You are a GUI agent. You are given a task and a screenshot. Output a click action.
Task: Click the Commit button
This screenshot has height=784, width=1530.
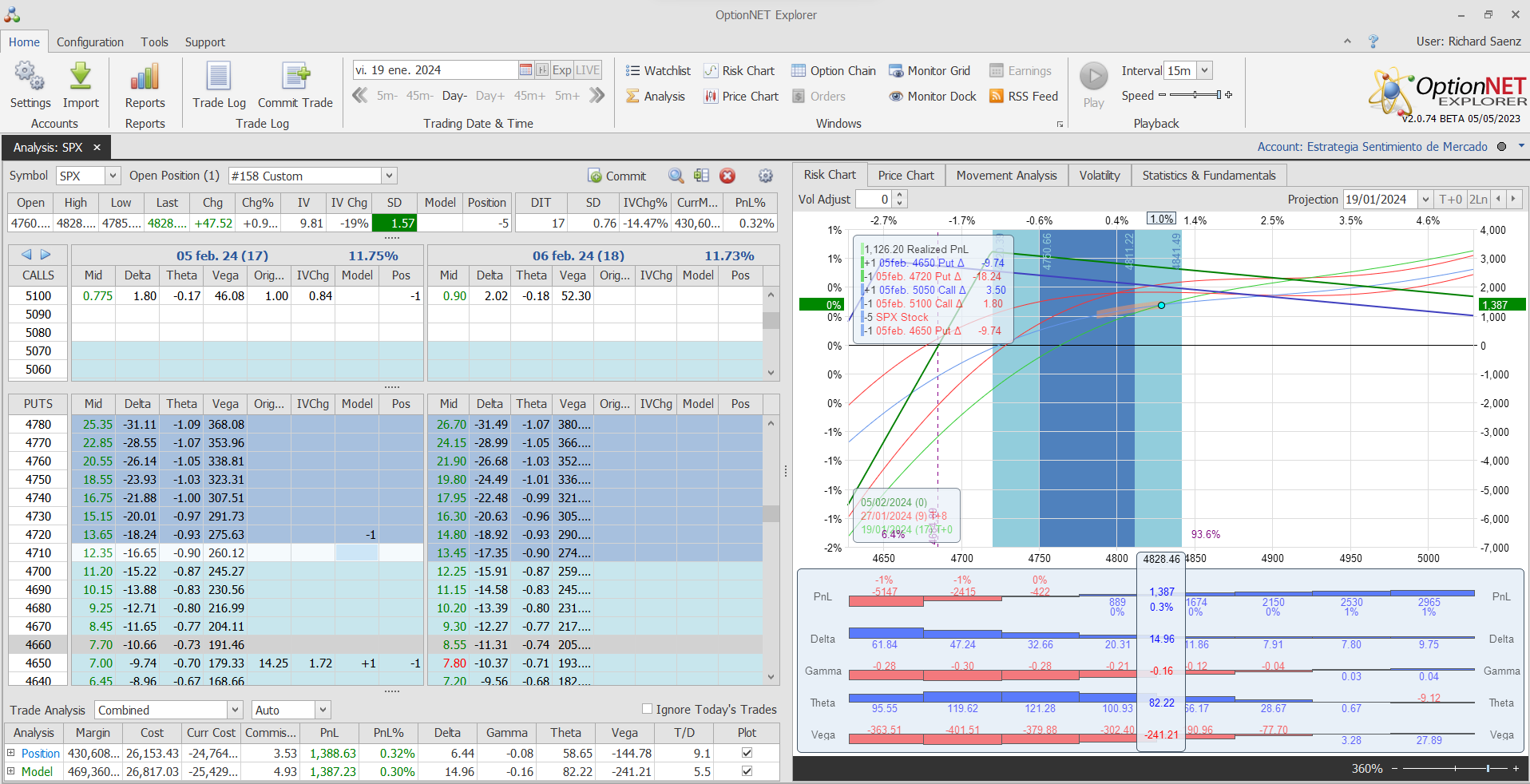click(617, 176)
